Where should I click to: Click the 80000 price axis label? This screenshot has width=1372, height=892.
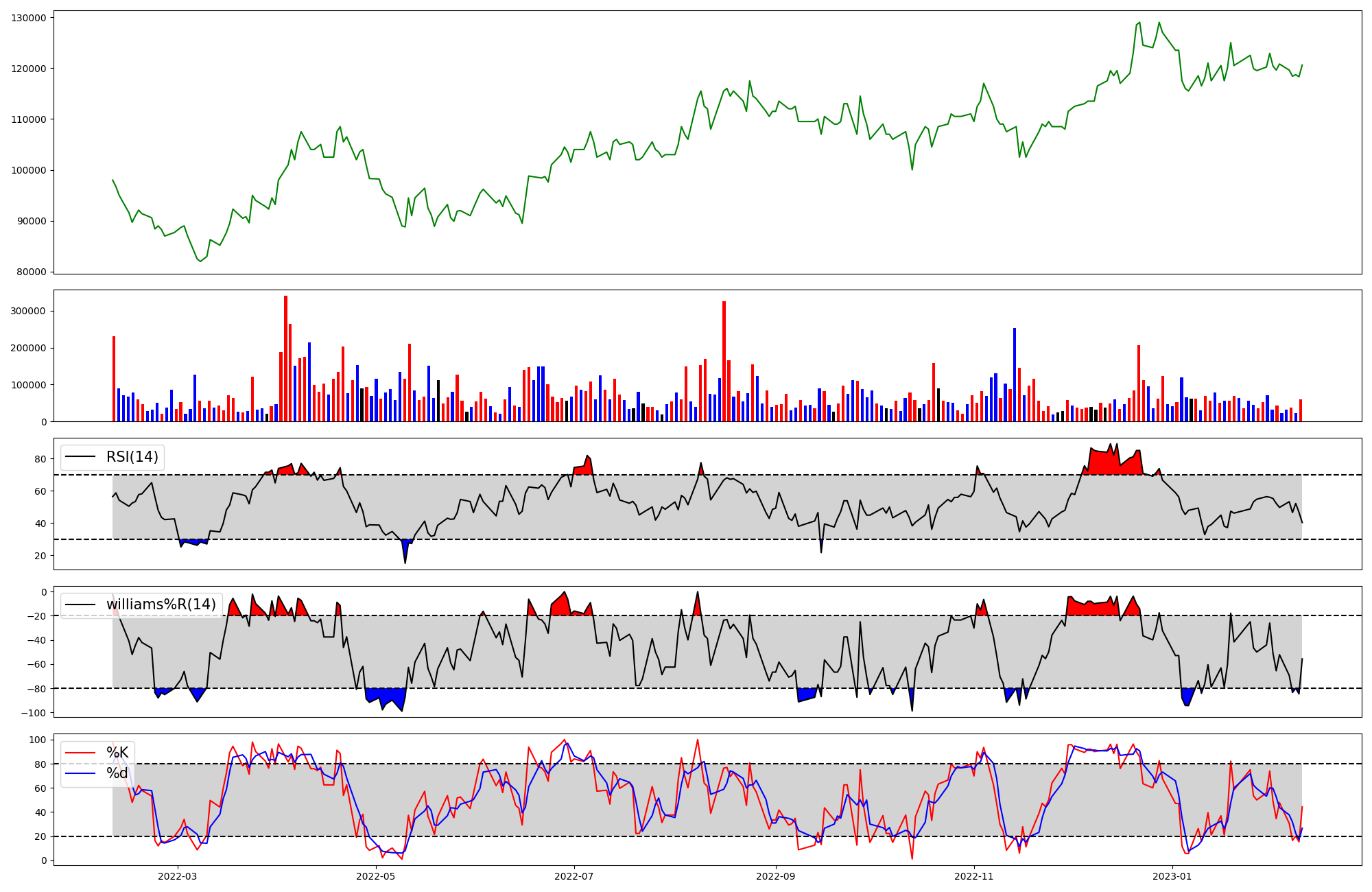pos(32,272)
